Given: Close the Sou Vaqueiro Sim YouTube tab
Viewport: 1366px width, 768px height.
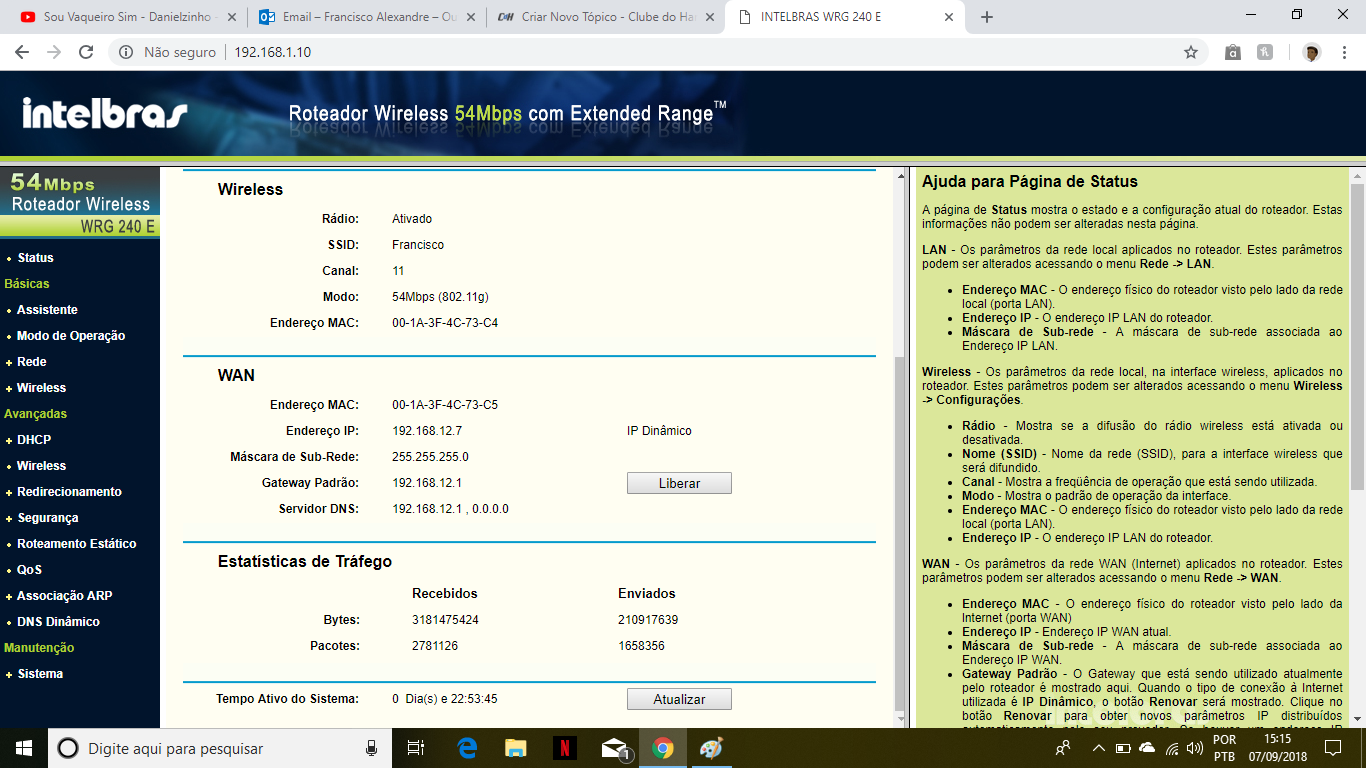Looking at the screenshot, I should point(232,17).
